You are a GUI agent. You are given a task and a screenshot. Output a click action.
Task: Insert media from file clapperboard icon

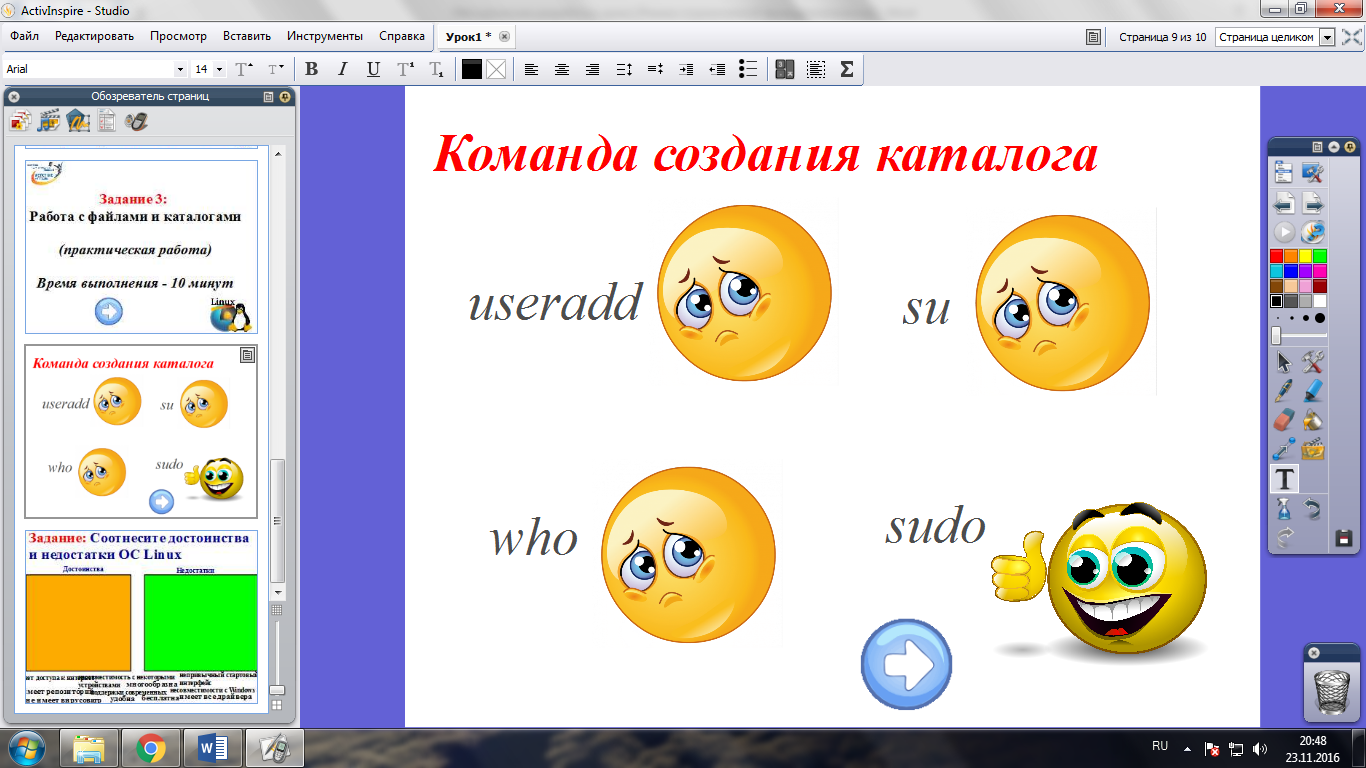click(x=1313, y=449)
